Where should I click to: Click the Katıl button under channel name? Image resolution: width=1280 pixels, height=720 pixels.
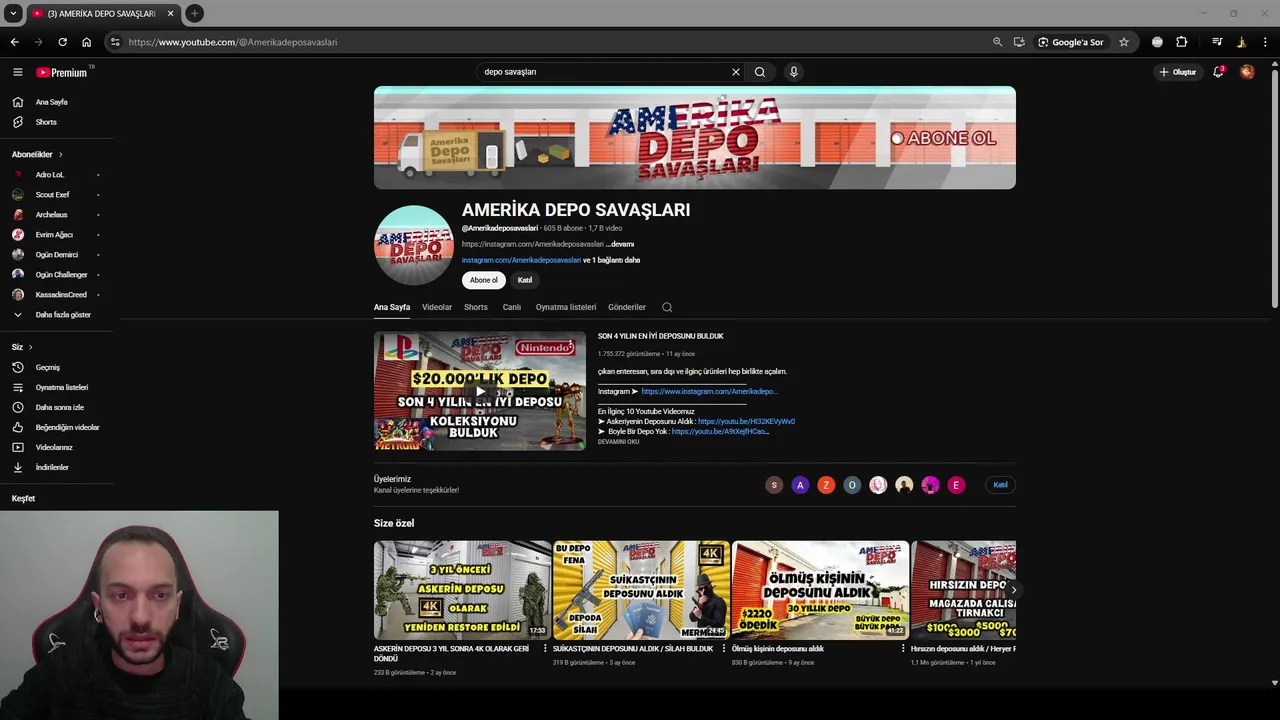tap(525, 280)
